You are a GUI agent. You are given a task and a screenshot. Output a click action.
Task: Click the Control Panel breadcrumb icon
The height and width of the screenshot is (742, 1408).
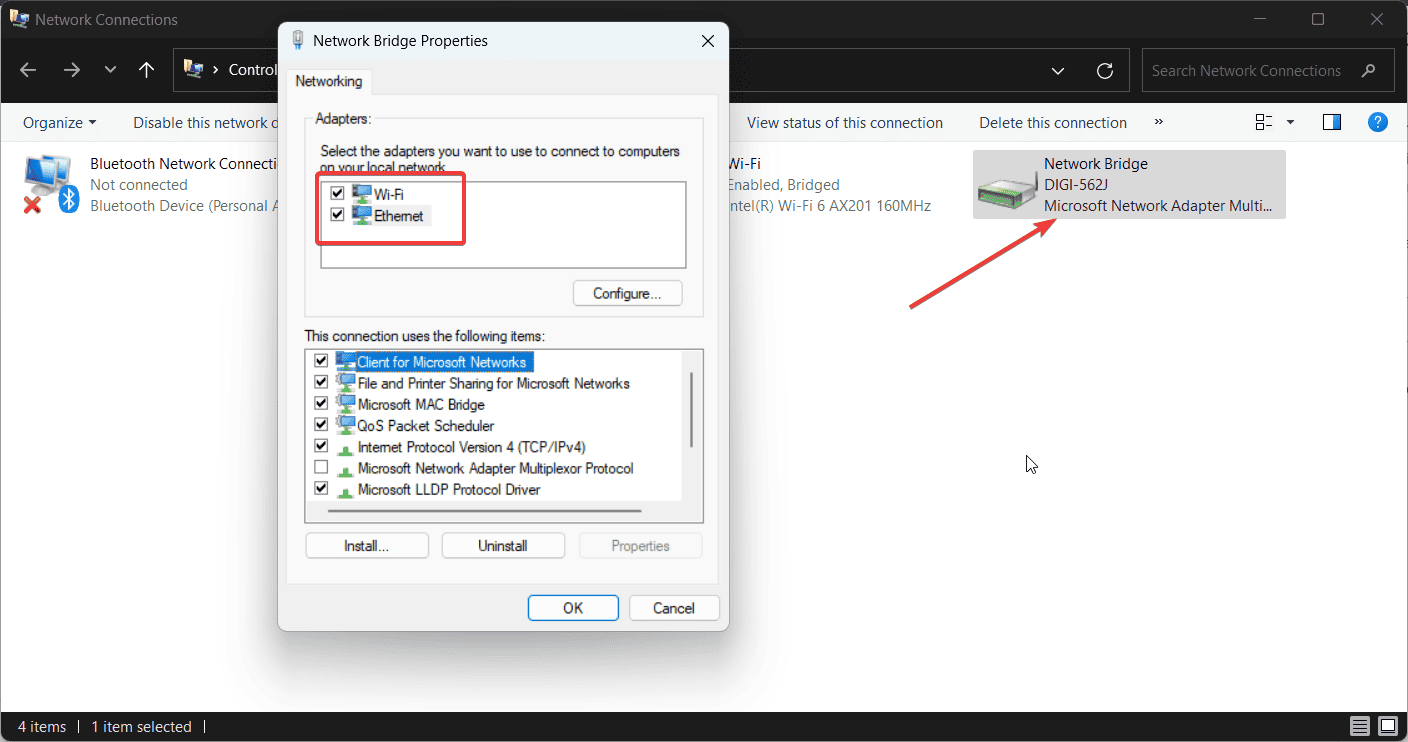(194, 70)
